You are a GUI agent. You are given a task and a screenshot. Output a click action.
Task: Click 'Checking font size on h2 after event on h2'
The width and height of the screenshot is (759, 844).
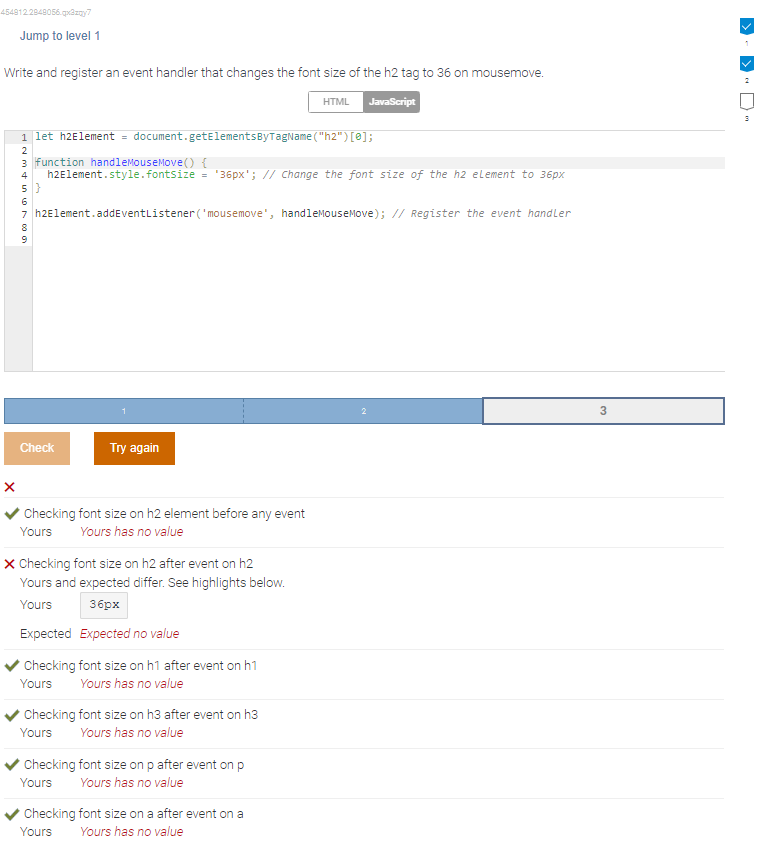[136, 564]
